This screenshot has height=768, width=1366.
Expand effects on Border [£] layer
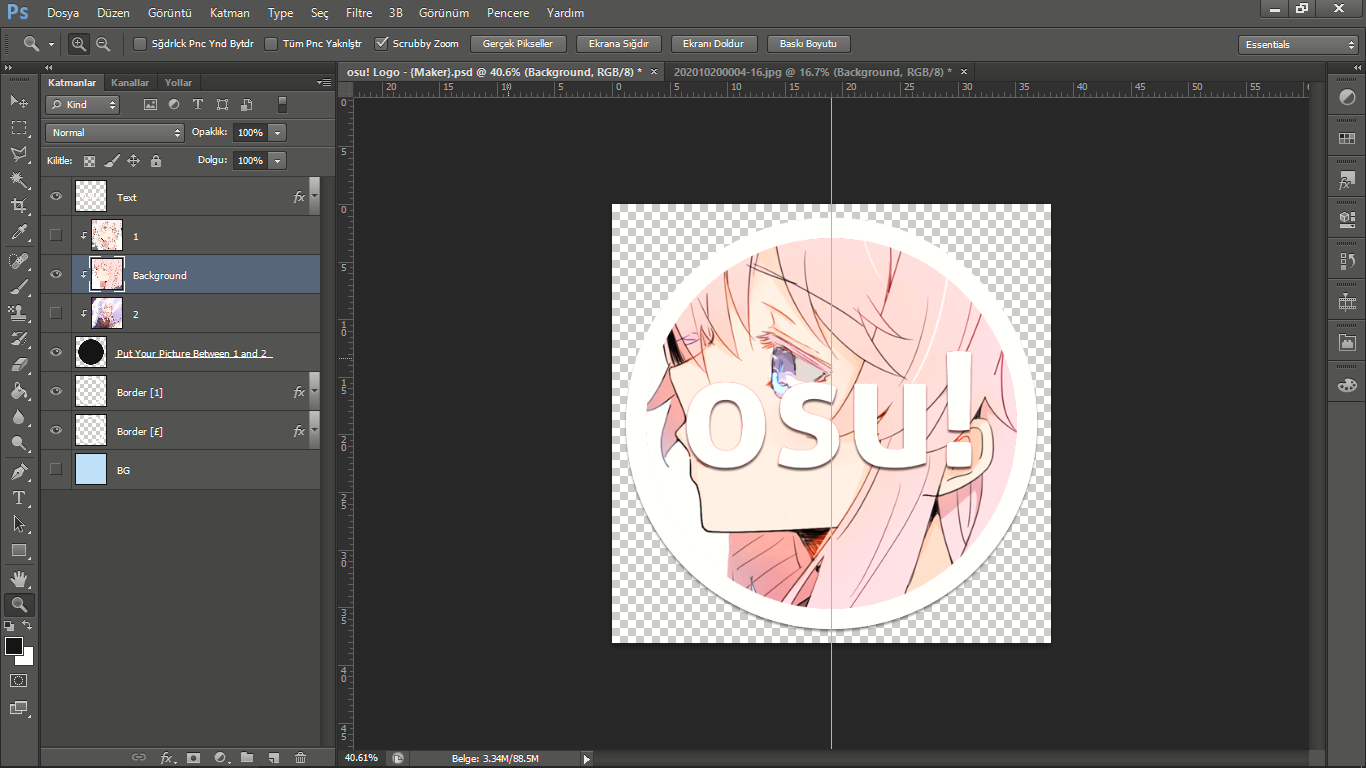click(314, 431)
